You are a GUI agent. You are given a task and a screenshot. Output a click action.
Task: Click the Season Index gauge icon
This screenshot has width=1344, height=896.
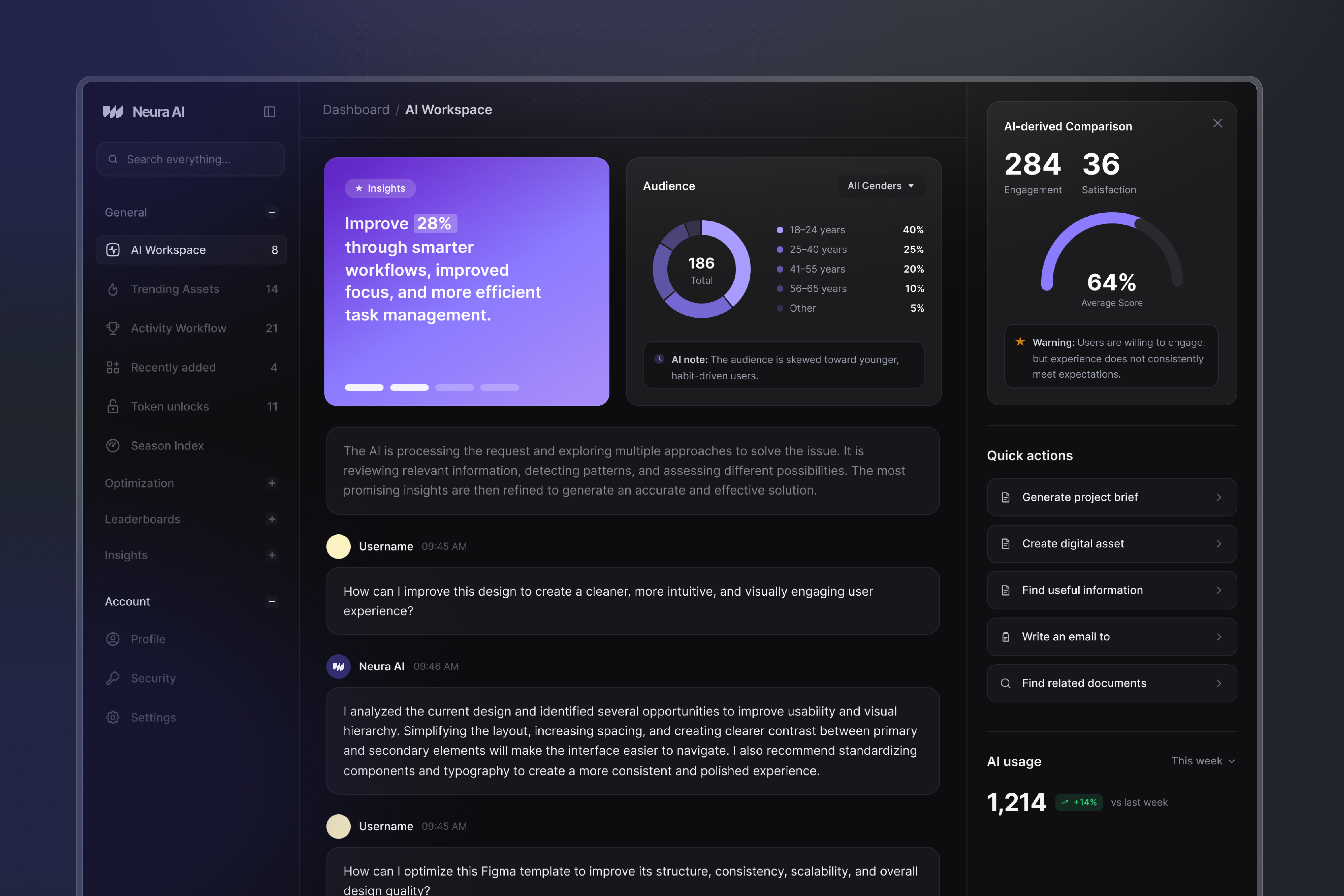[x=113, y=446]
